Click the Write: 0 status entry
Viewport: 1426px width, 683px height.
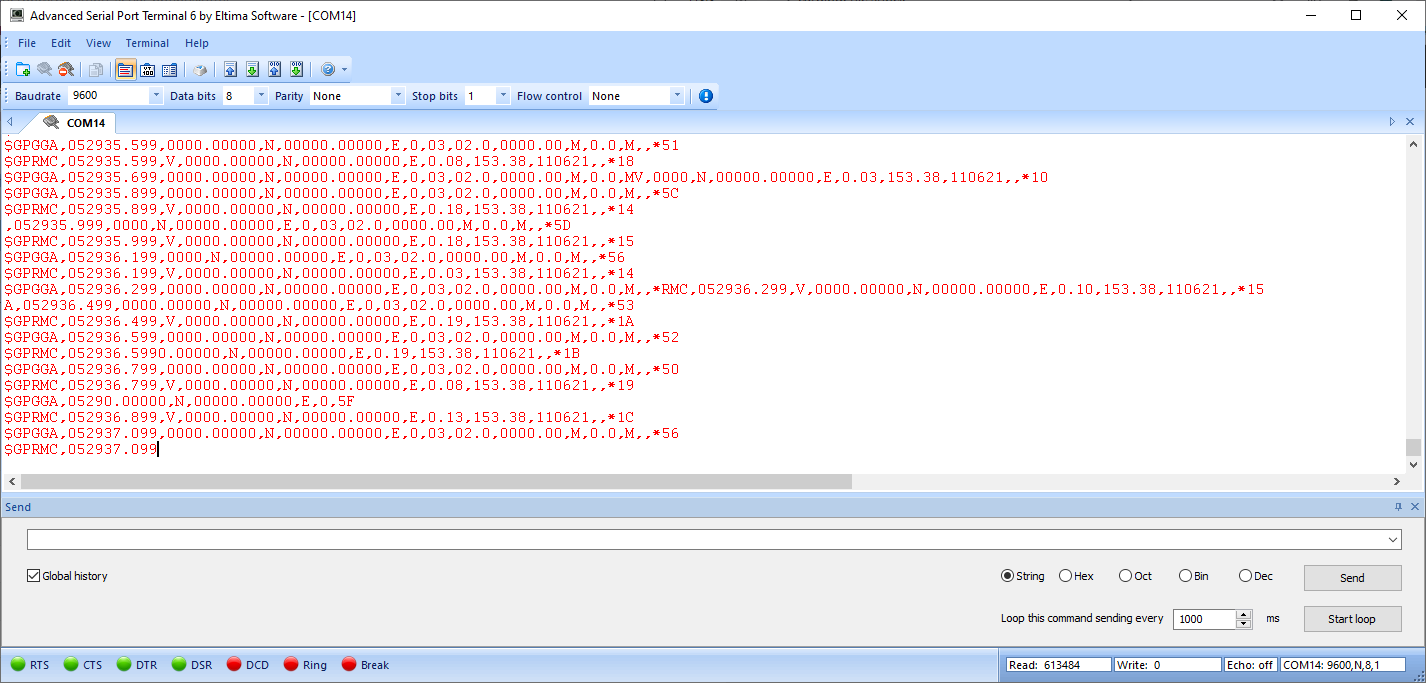(1167, 664)
